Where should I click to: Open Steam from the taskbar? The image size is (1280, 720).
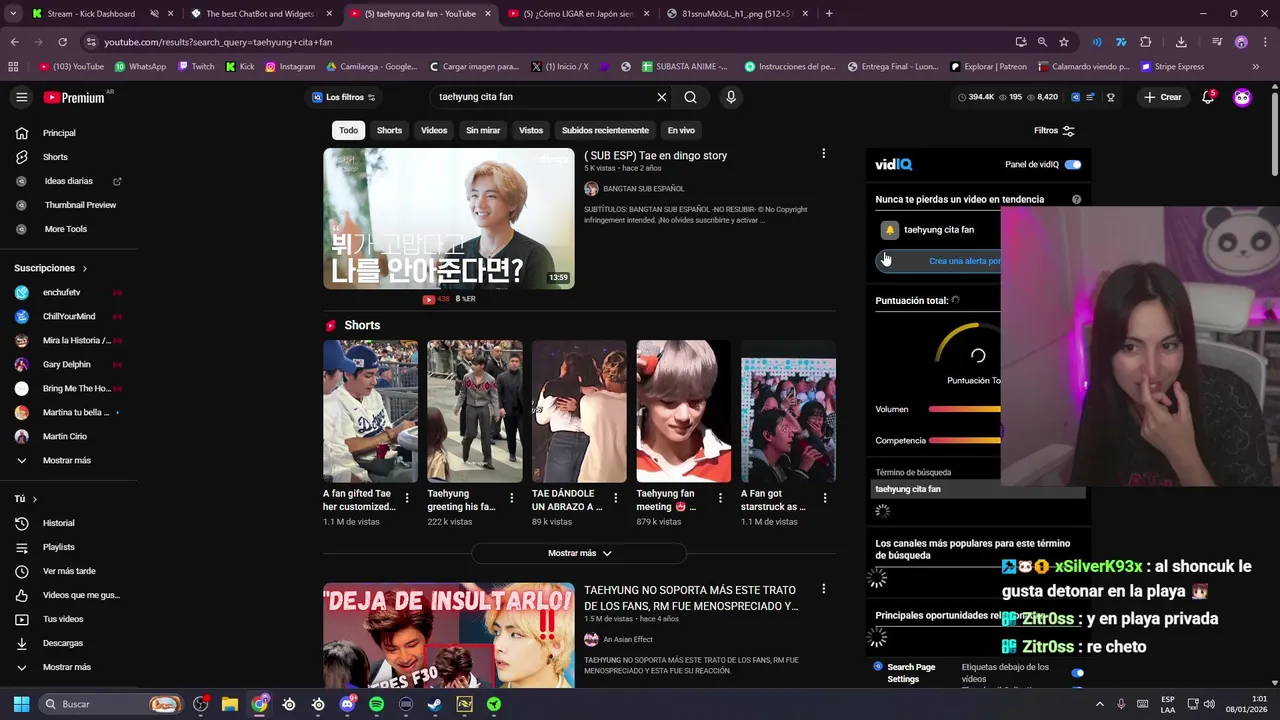coord(435,704)
